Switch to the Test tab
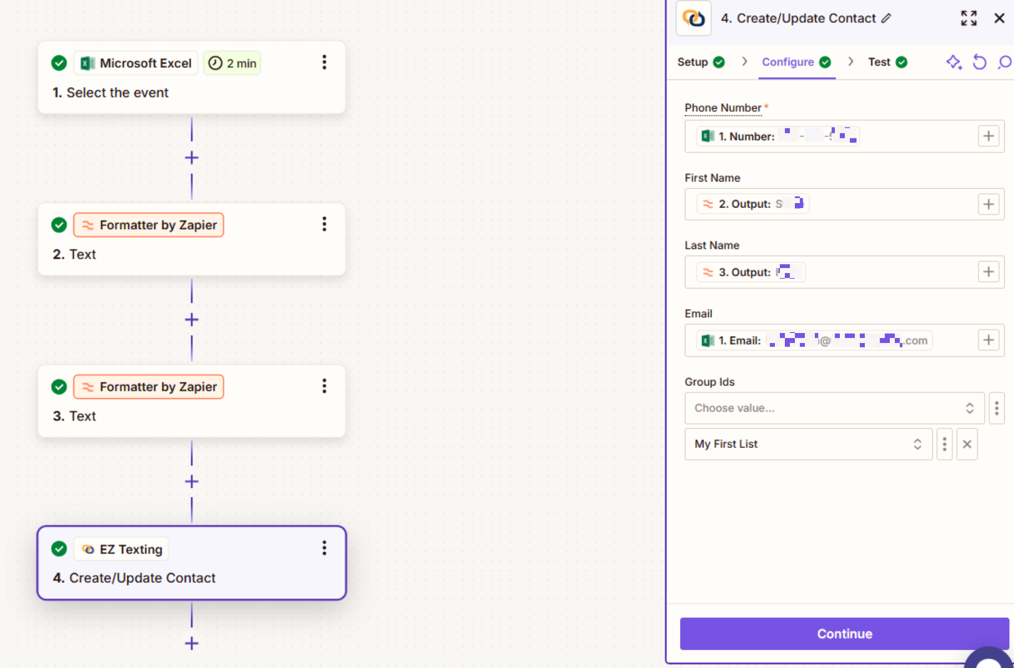Screen dimensions: 1014x668 tap(887, 62)
